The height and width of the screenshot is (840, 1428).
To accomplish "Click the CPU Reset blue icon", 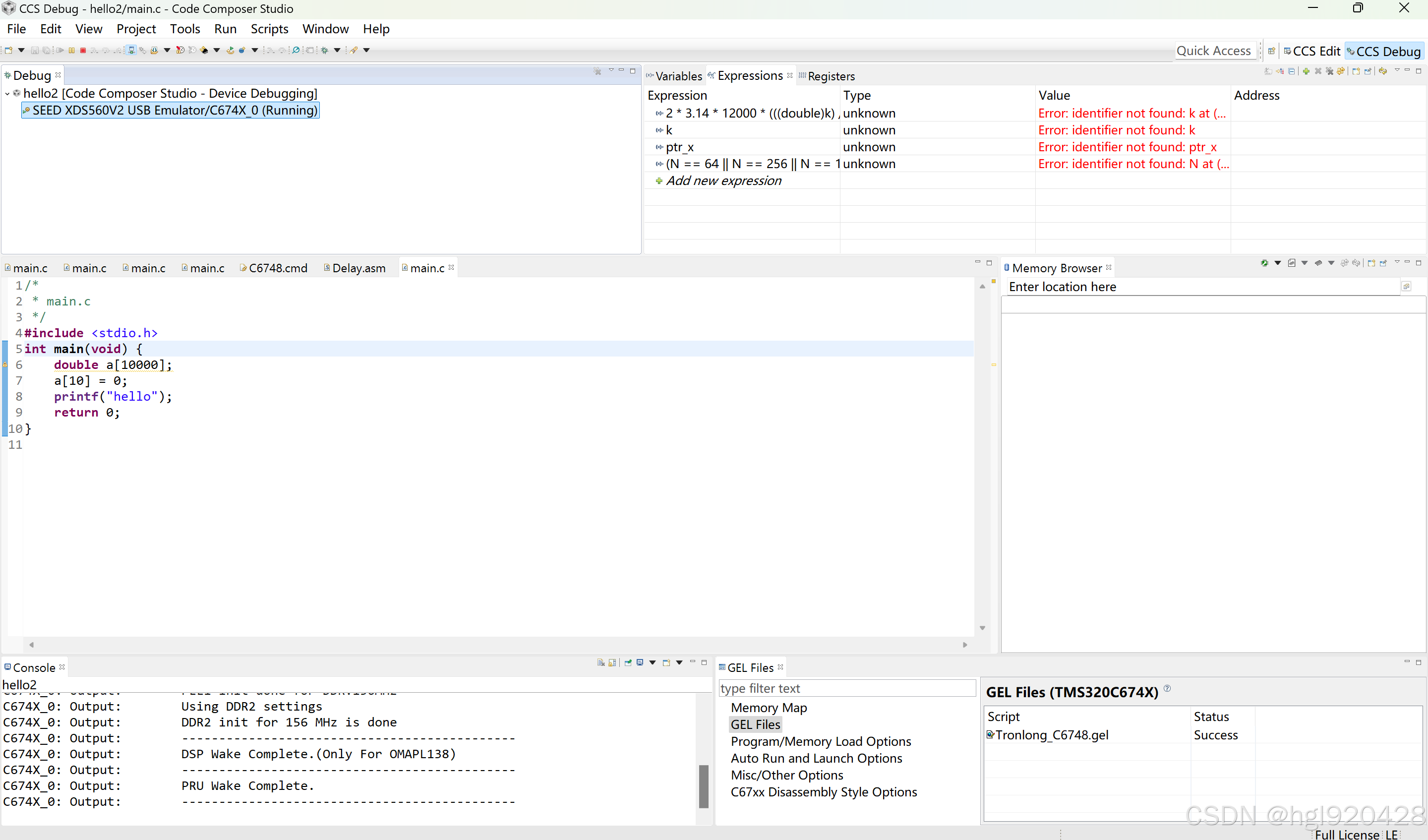I will coord(242,51).
